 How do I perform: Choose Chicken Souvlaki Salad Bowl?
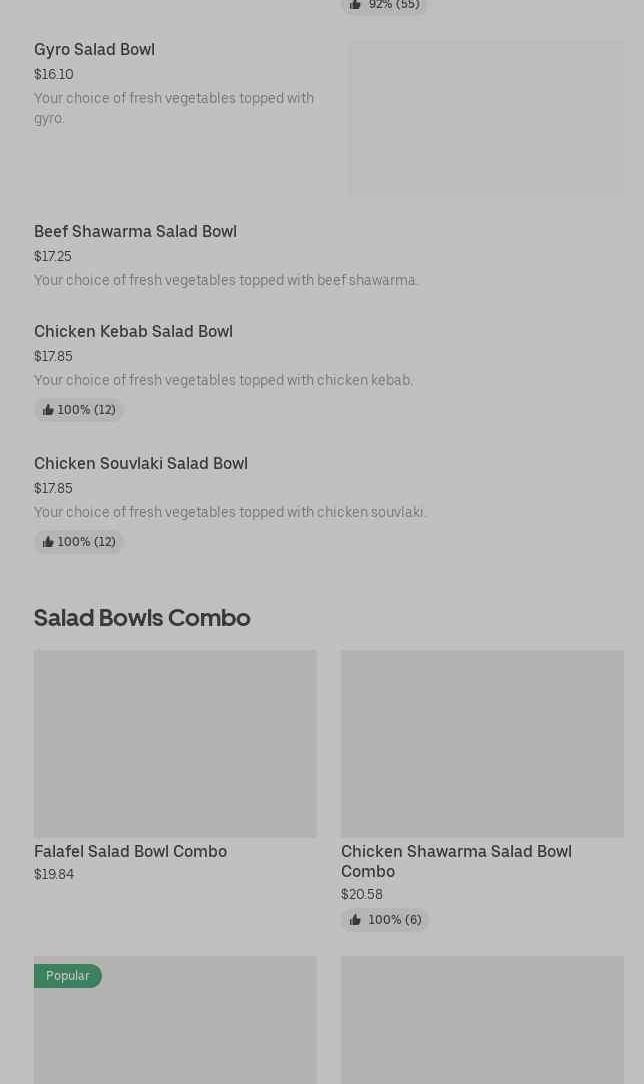tap(141, 463)
